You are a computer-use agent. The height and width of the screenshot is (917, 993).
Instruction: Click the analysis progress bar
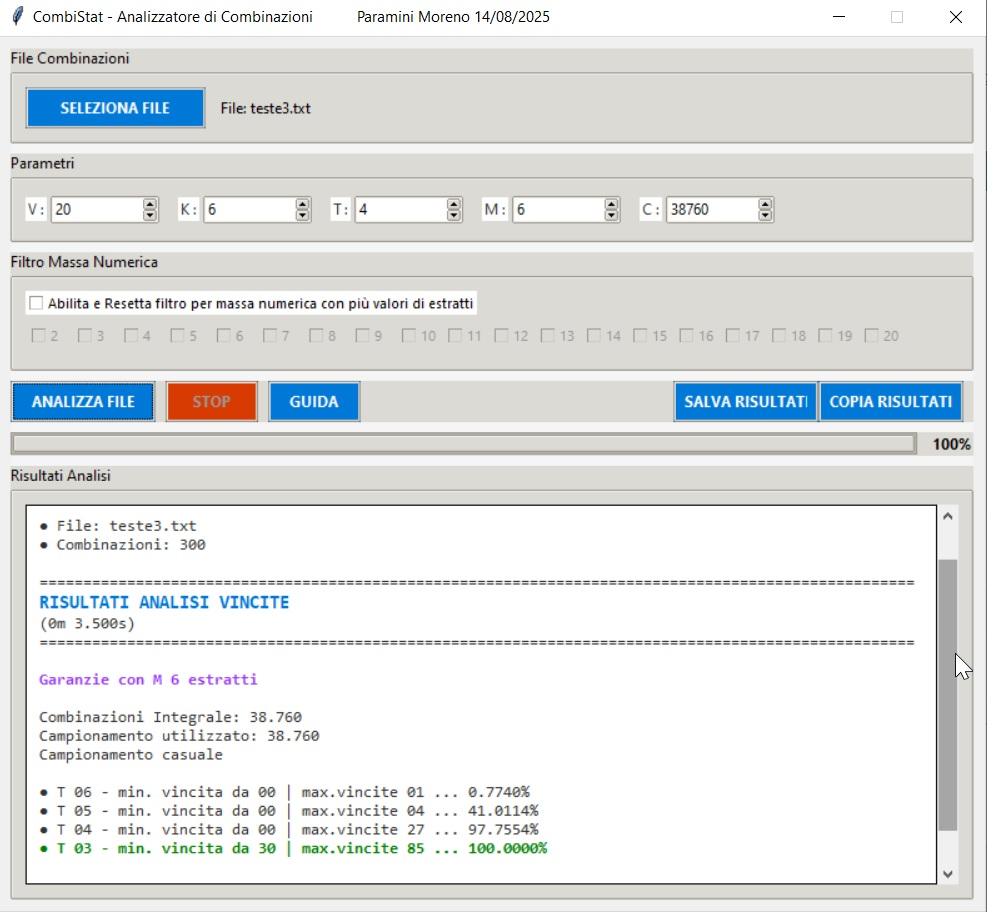tap(464, 445)
